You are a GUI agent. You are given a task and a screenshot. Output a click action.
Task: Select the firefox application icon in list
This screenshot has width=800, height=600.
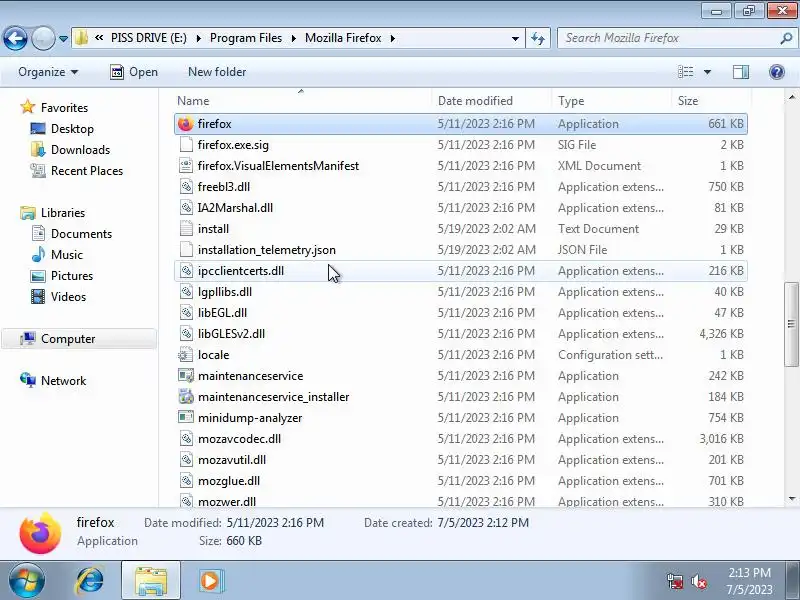pos(186,124)
